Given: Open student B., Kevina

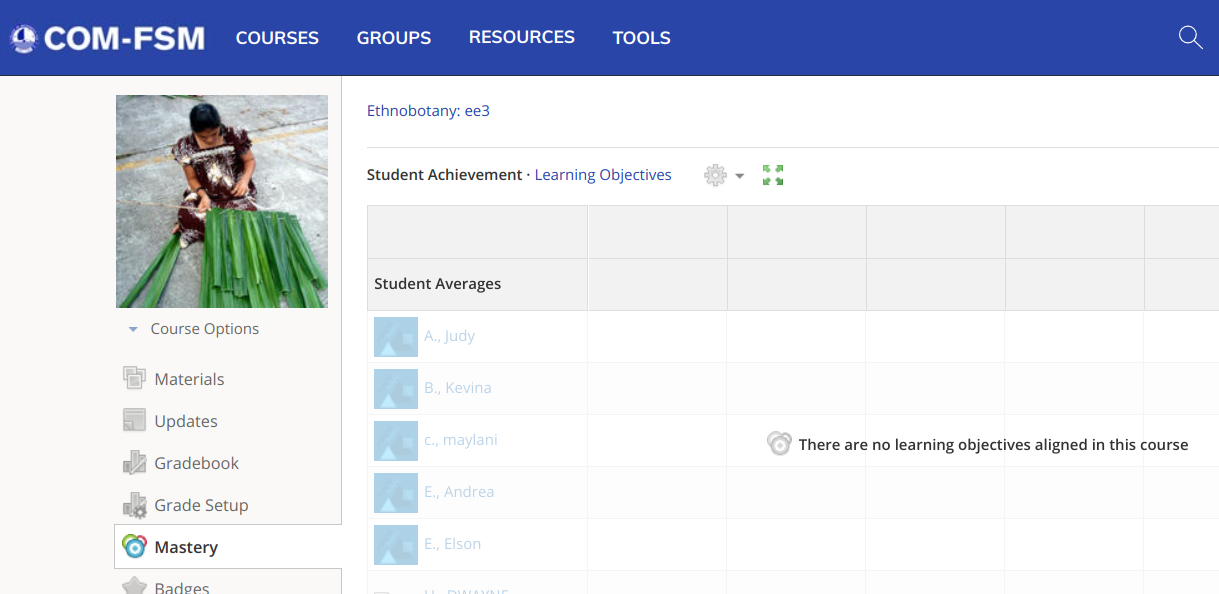Looking at the screenshot, I should 458,388.
